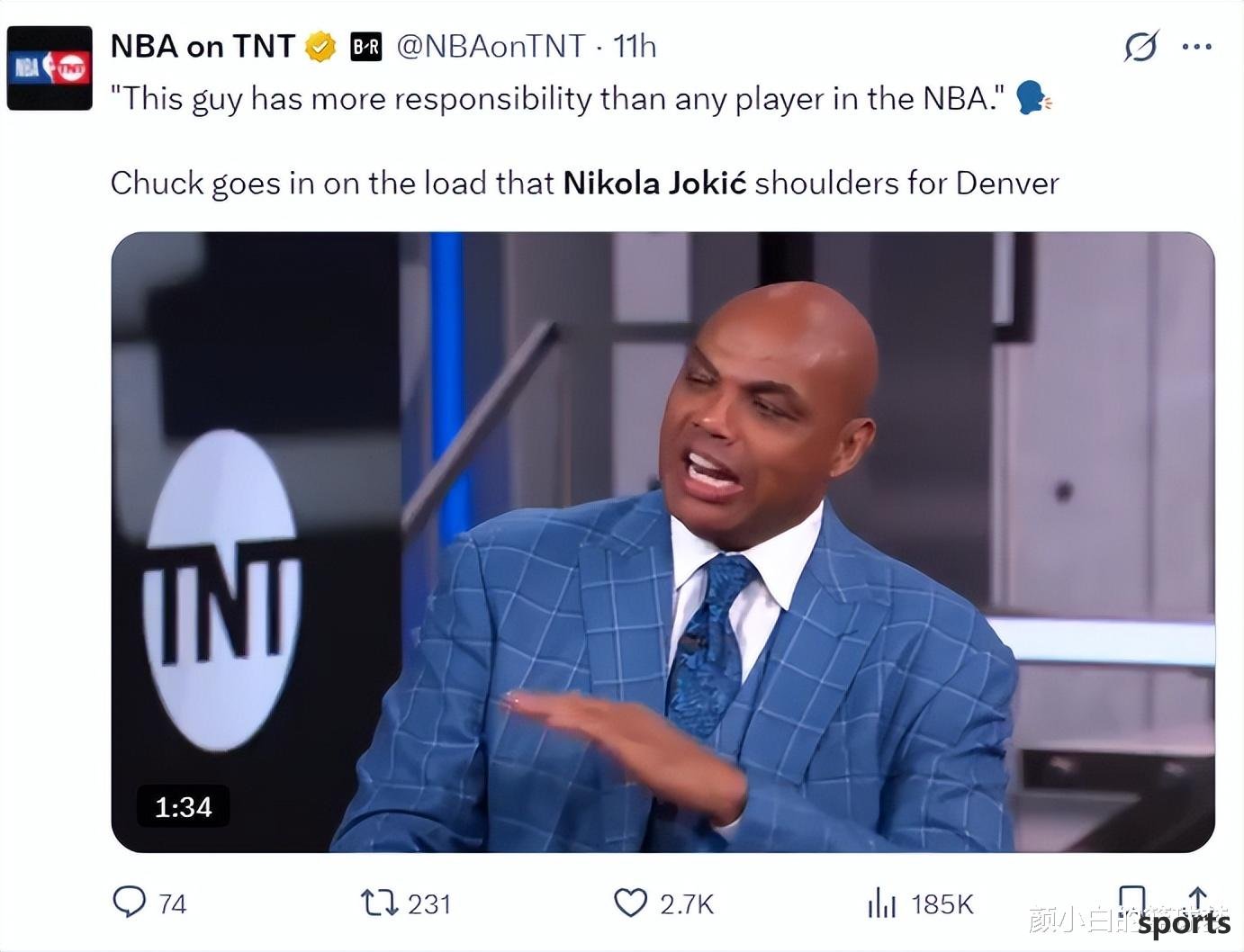
Task: Repost this tweet via retweet icon
Action: (x=379, y=903)
